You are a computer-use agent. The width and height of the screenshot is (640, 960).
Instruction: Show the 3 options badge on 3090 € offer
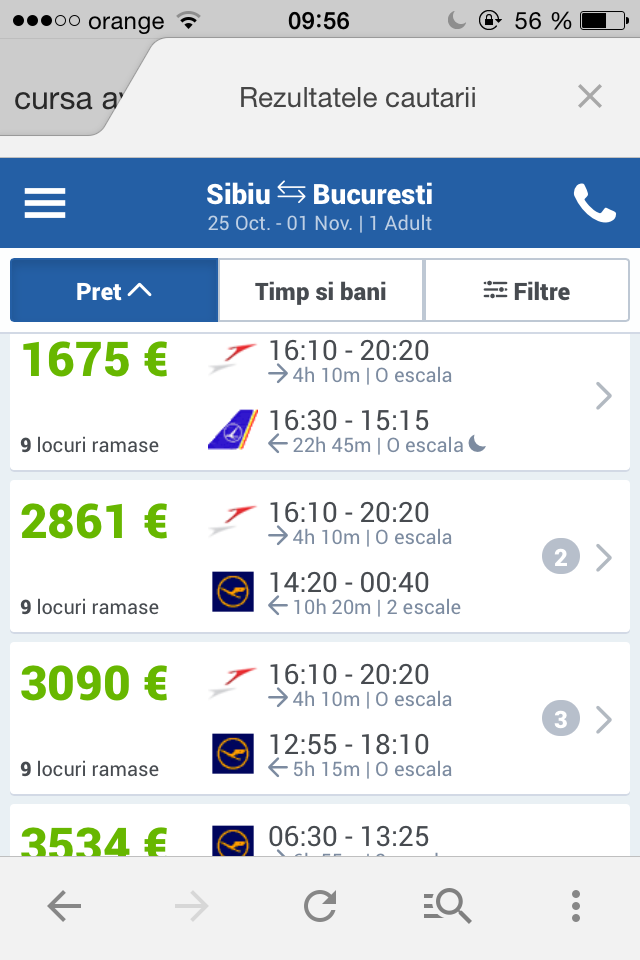coord(560,719)
